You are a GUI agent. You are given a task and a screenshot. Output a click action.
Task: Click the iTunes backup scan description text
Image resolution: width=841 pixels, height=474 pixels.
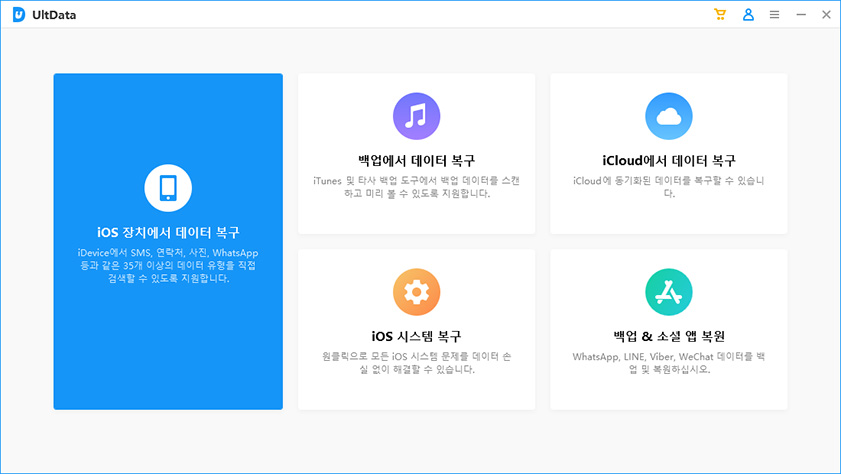point(416,187)
